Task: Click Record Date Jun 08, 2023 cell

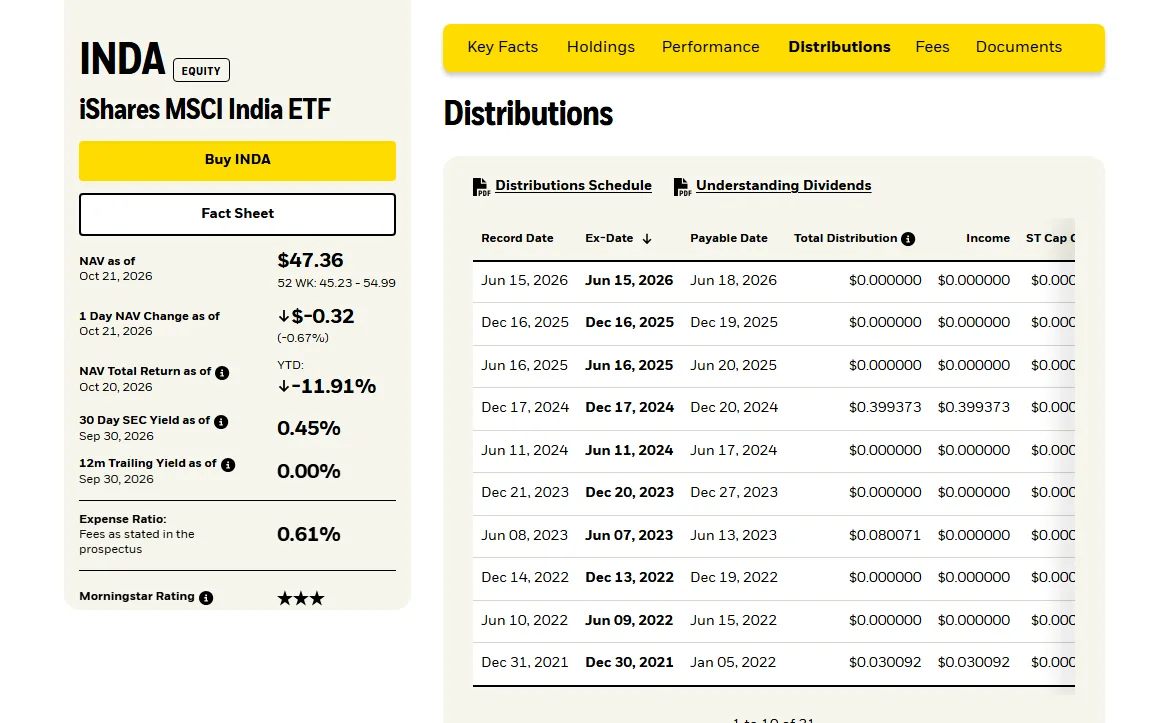Action: [524, 536]
